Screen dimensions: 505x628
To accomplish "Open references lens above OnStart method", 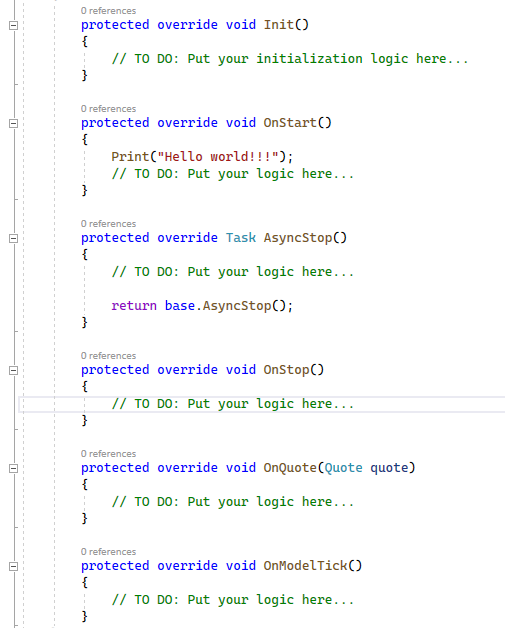I will click(108, 109).
